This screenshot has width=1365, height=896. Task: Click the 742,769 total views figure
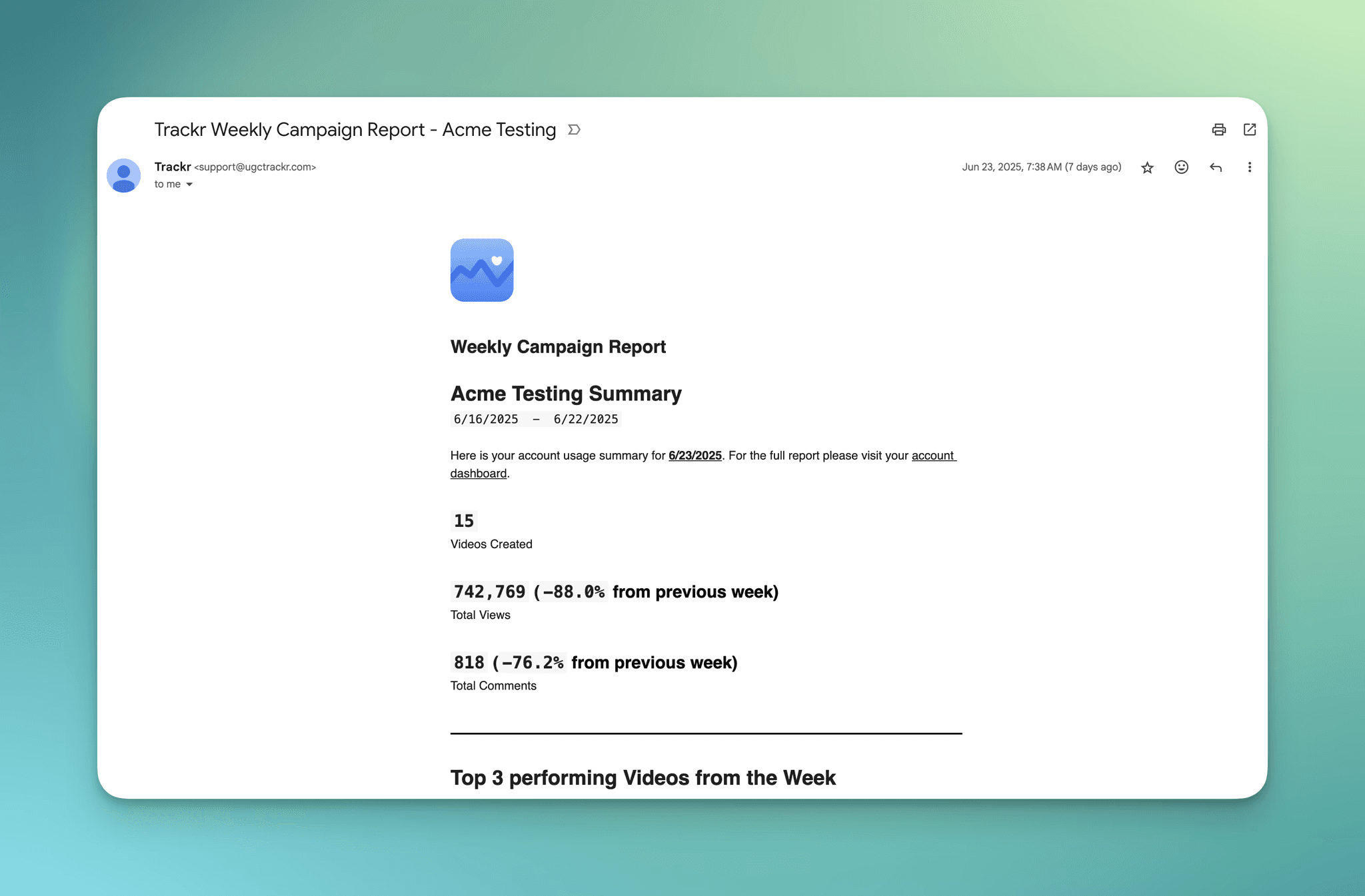pyautogui.click(x=489, y=592)
